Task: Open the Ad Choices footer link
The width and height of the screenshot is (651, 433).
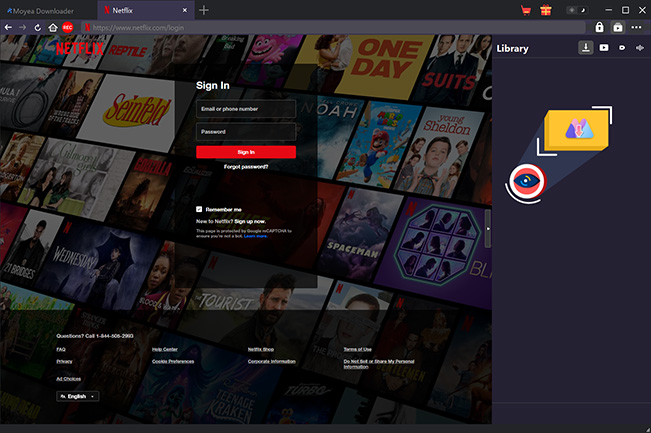Action: click(69, 379)
